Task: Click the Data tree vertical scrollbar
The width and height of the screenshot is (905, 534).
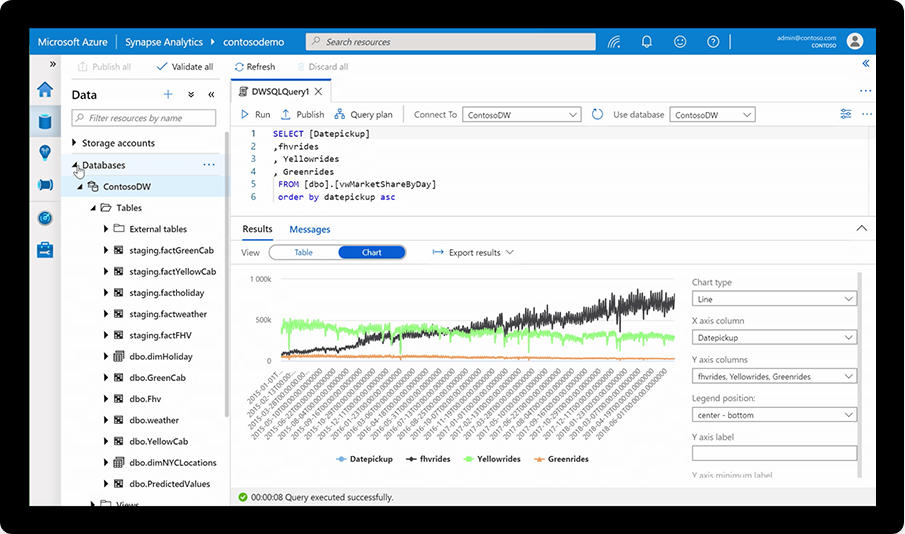Action: tap(227, 274)
